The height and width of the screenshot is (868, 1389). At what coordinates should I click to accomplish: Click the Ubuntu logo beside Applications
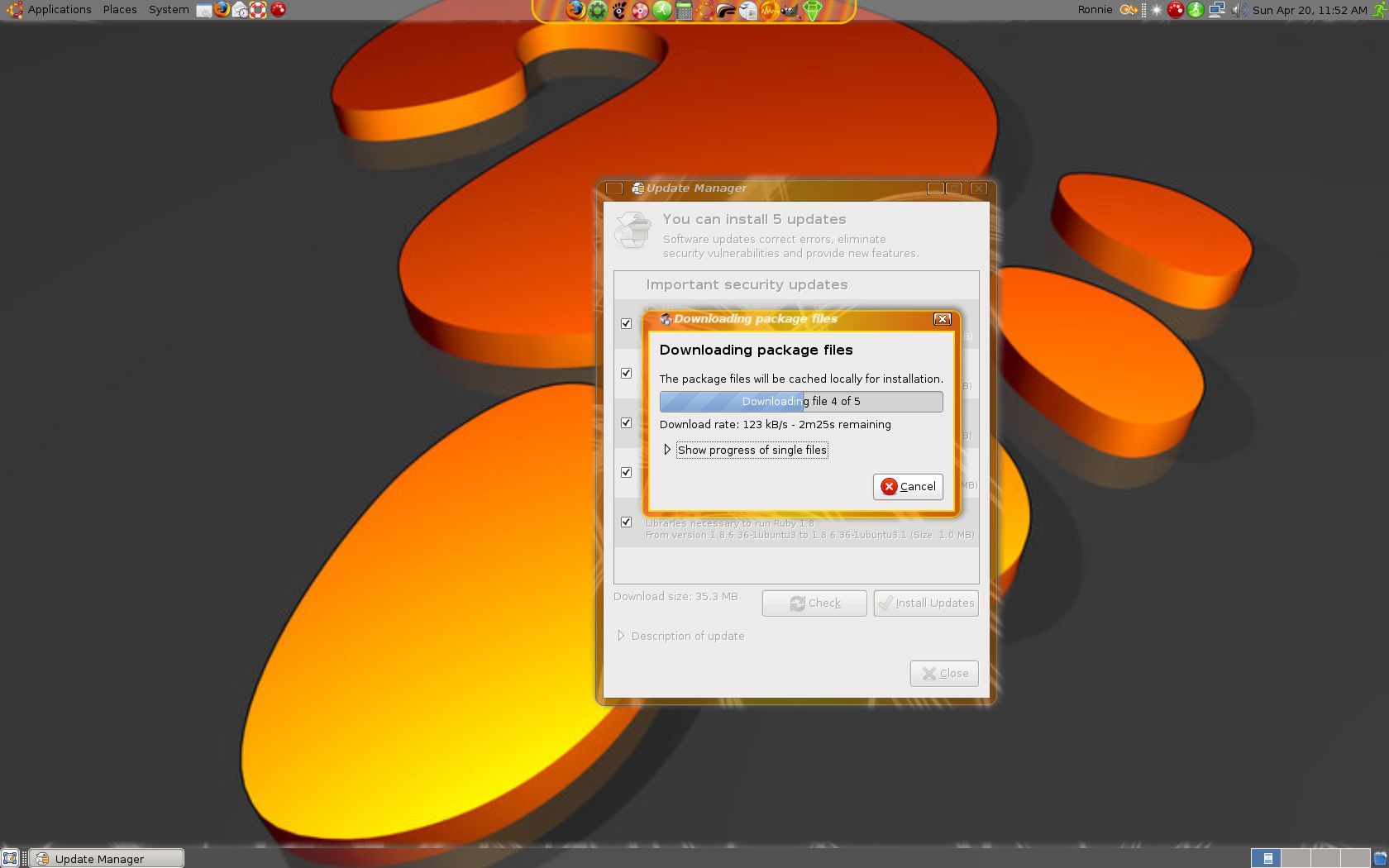click(x=15, y=10)
